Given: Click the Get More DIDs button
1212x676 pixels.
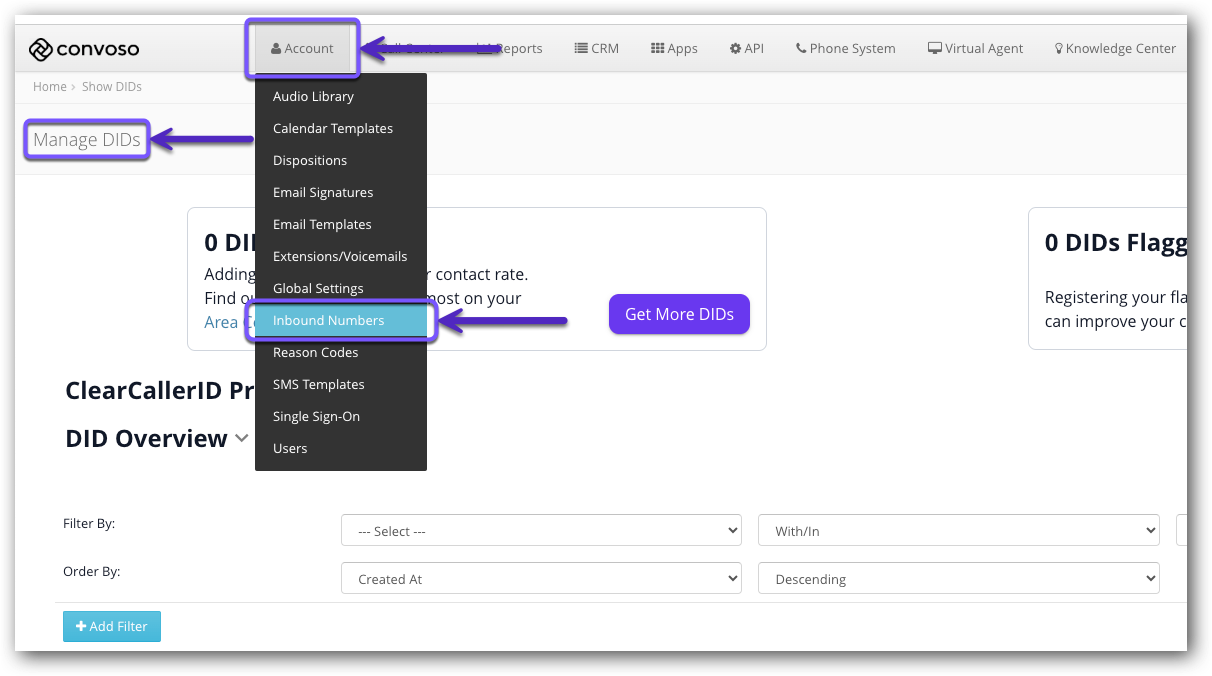Looking at the screenshot, I should (679, 314).
